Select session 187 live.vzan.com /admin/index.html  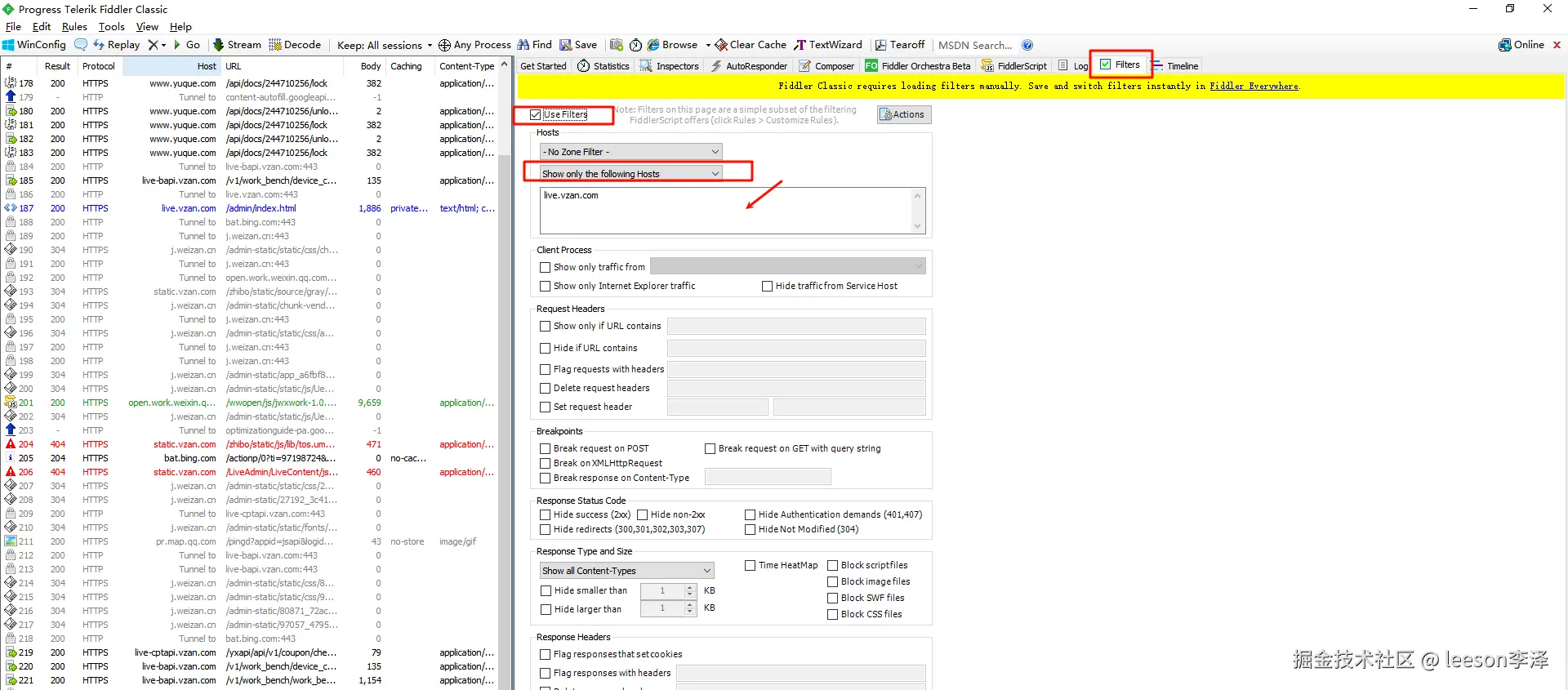click(250, 208)
